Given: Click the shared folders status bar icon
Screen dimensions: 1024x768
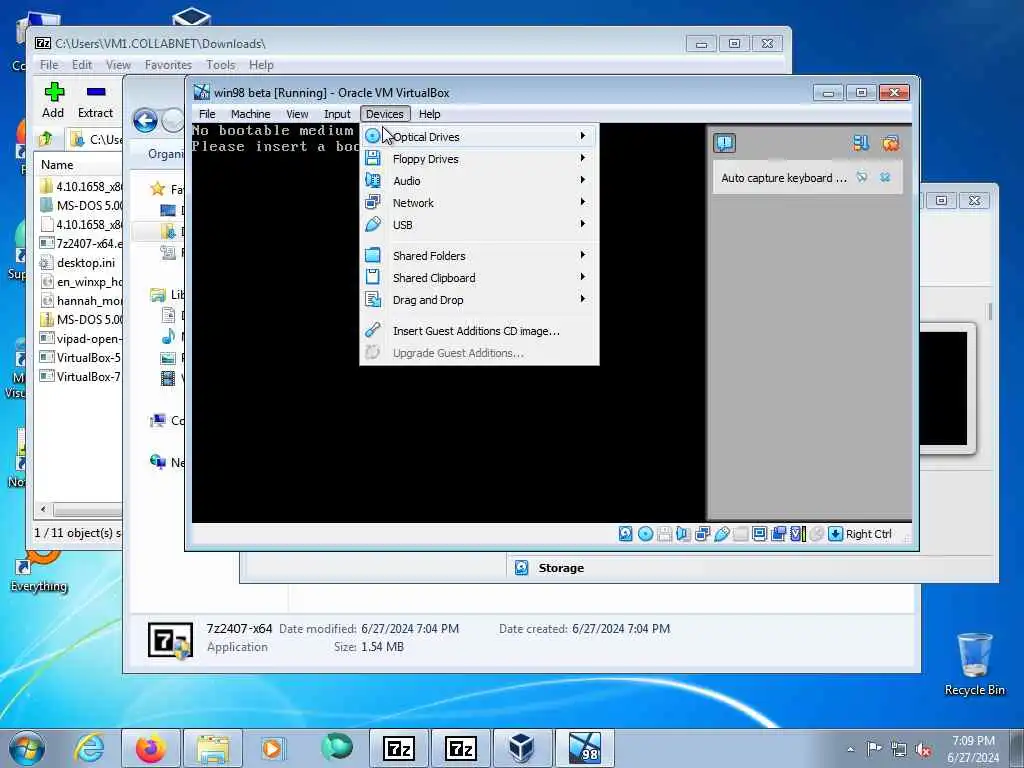Looking at the screenshot, I should click(x=741, y=534).
